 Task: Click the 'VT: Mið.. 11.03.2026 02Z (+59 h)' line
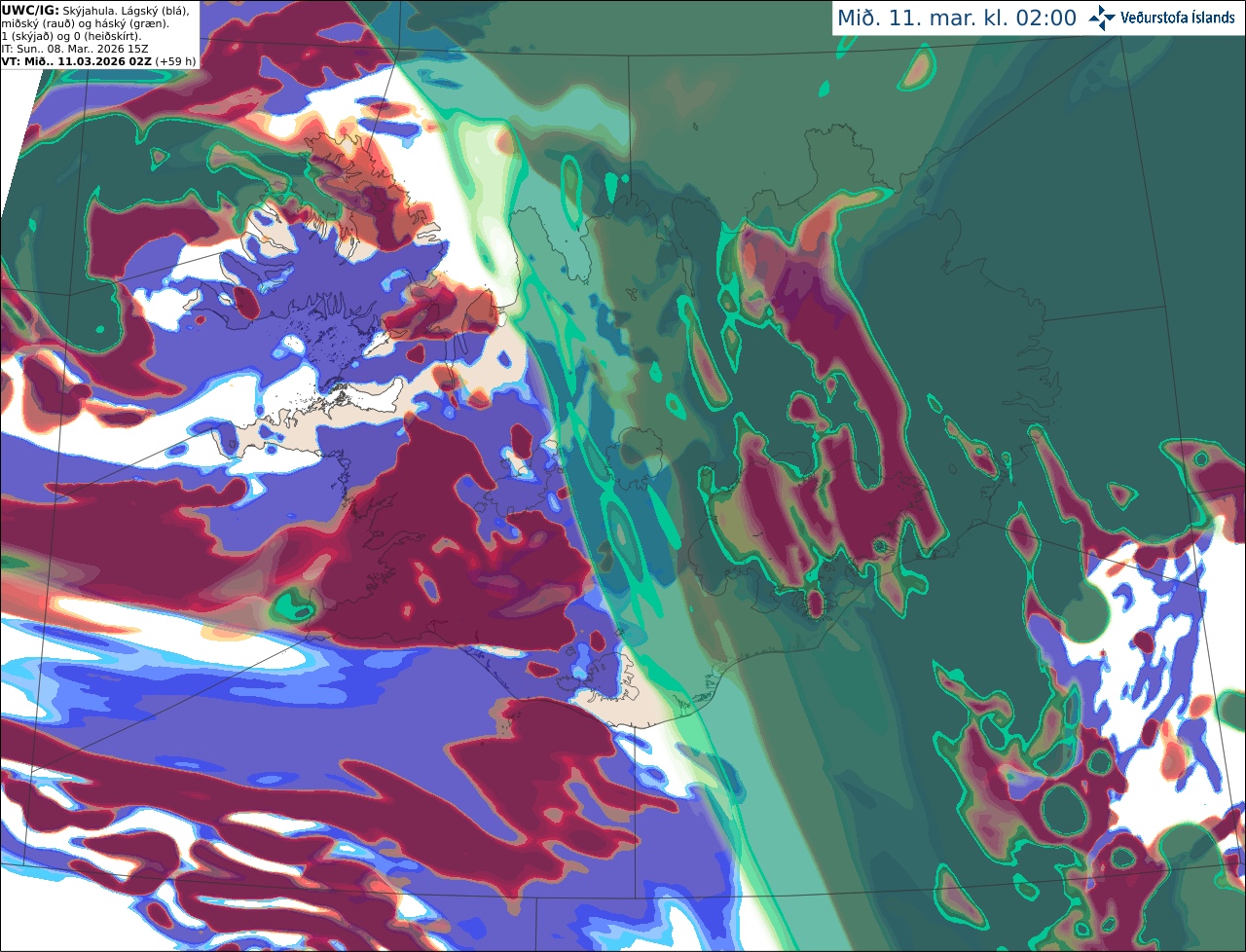click(98, 61)
